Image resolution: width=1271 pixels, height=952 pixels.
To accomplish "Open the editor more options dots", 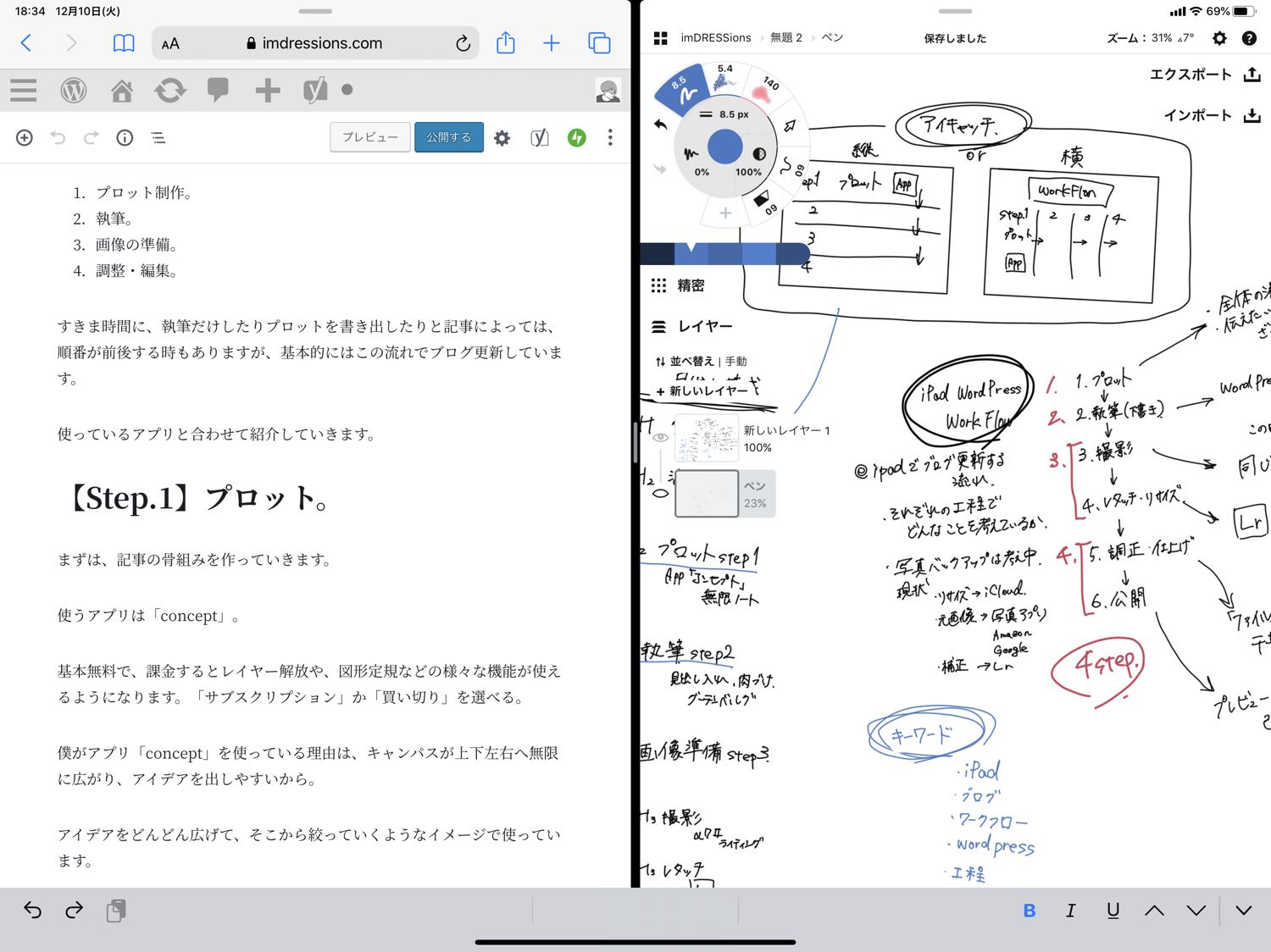I will tap(610, 137).
